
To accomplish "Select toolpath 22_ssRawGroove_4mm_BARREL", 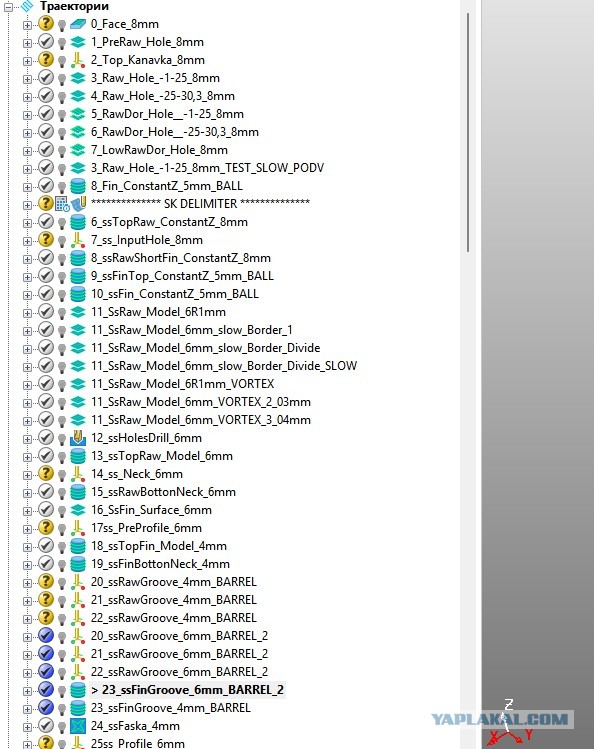I will [x=174, y=618].
